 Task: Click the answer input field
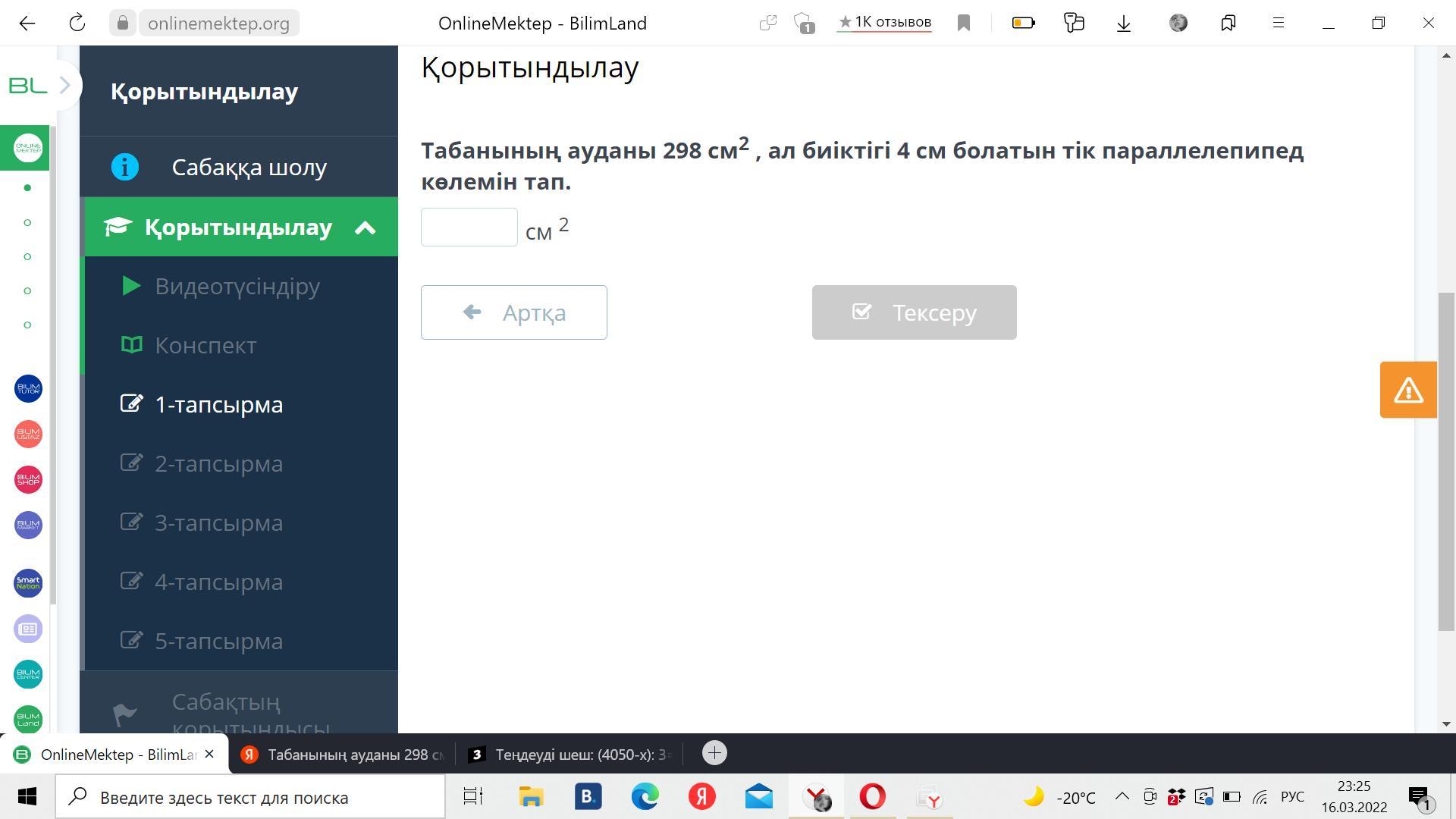(x=469, y=227)
